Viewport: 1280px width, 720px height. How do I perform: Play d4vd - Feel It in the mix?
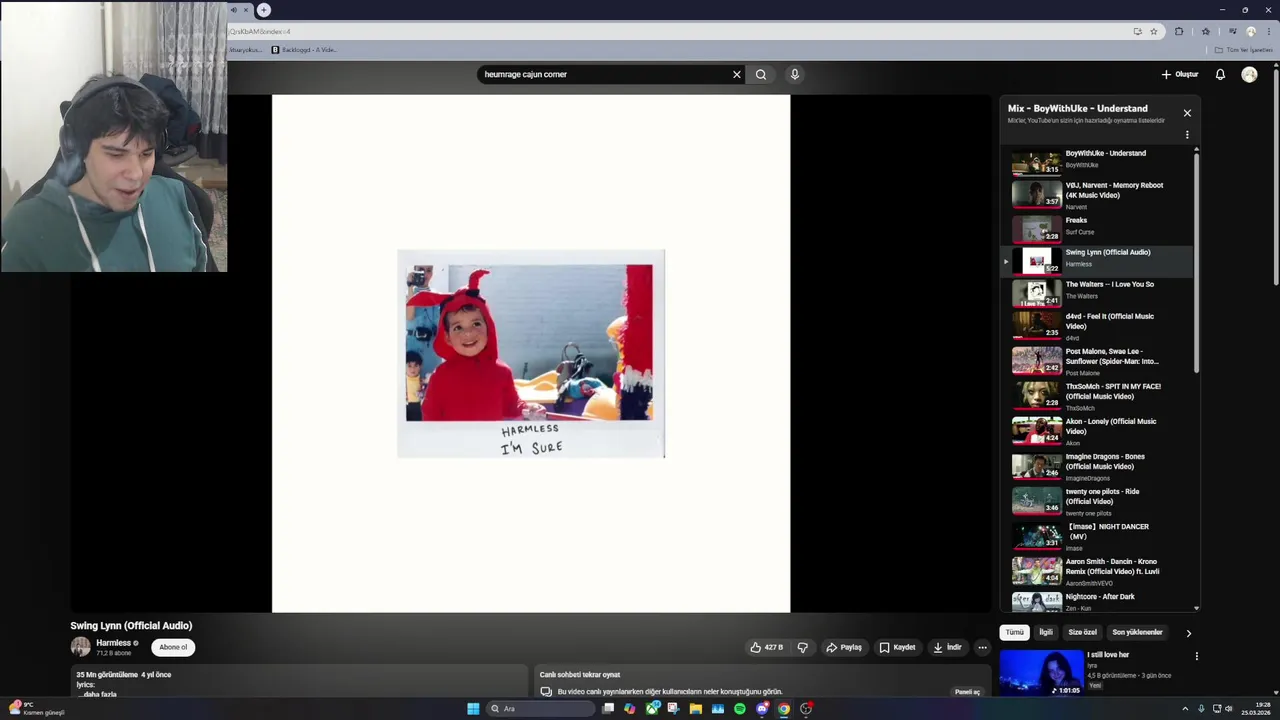pos(1097,326)
